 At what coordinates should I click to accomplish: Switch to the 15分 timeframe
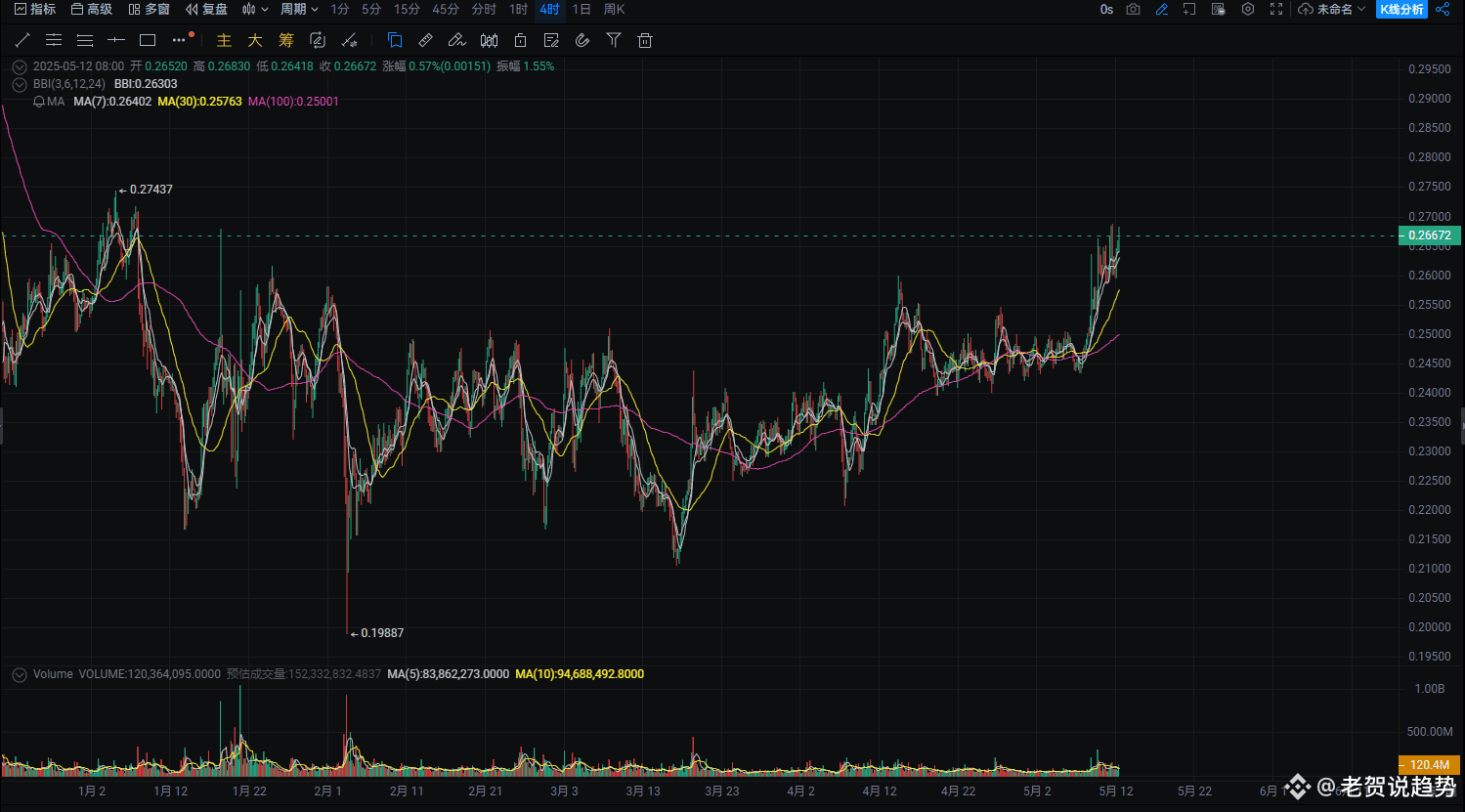click(x=407, y=9)
